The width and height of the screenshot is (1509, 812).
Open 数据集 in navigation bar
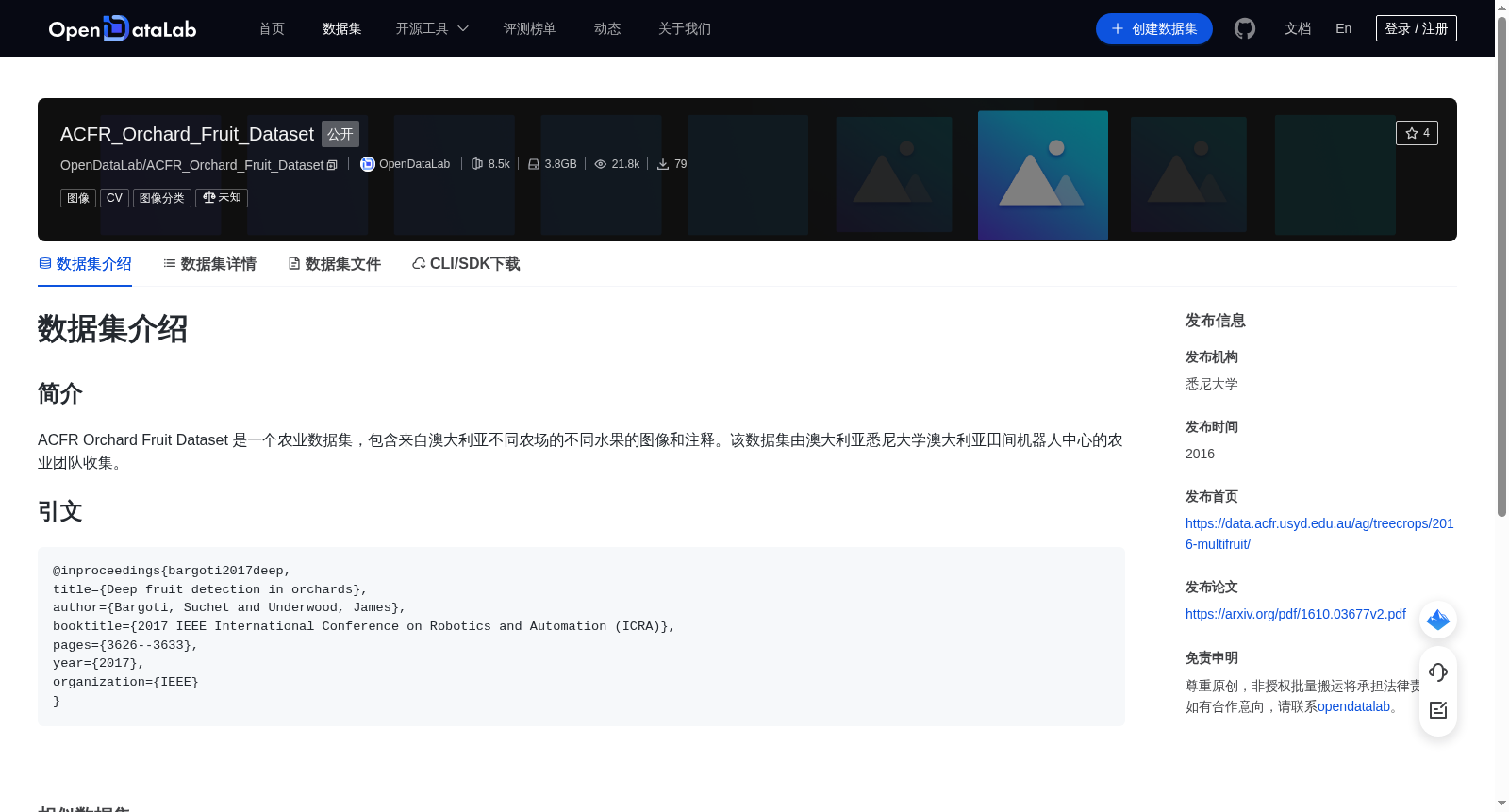click(342, 29)
